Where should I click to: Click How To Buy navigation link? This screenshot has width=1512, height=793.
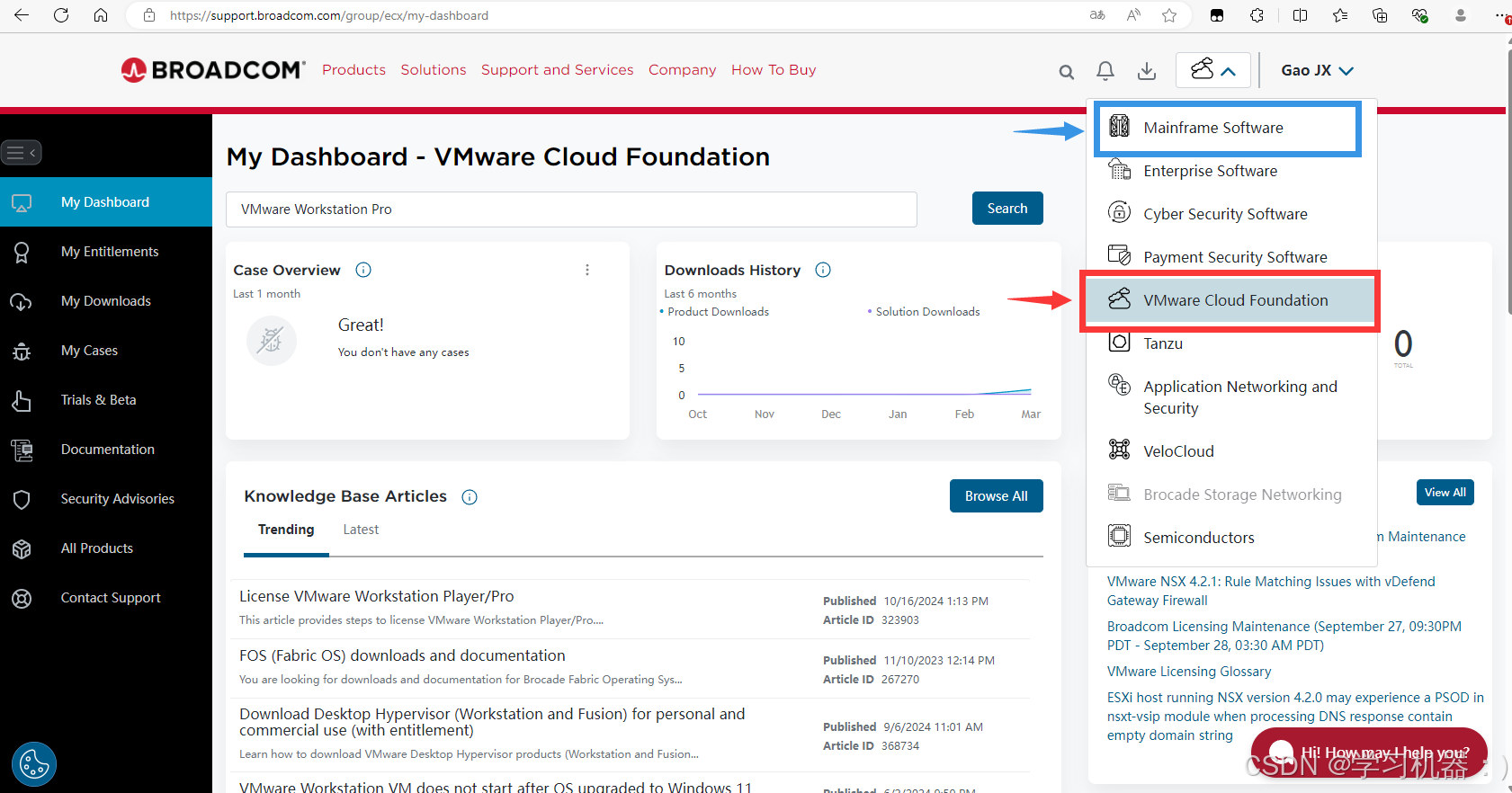[x=774, y=70]
